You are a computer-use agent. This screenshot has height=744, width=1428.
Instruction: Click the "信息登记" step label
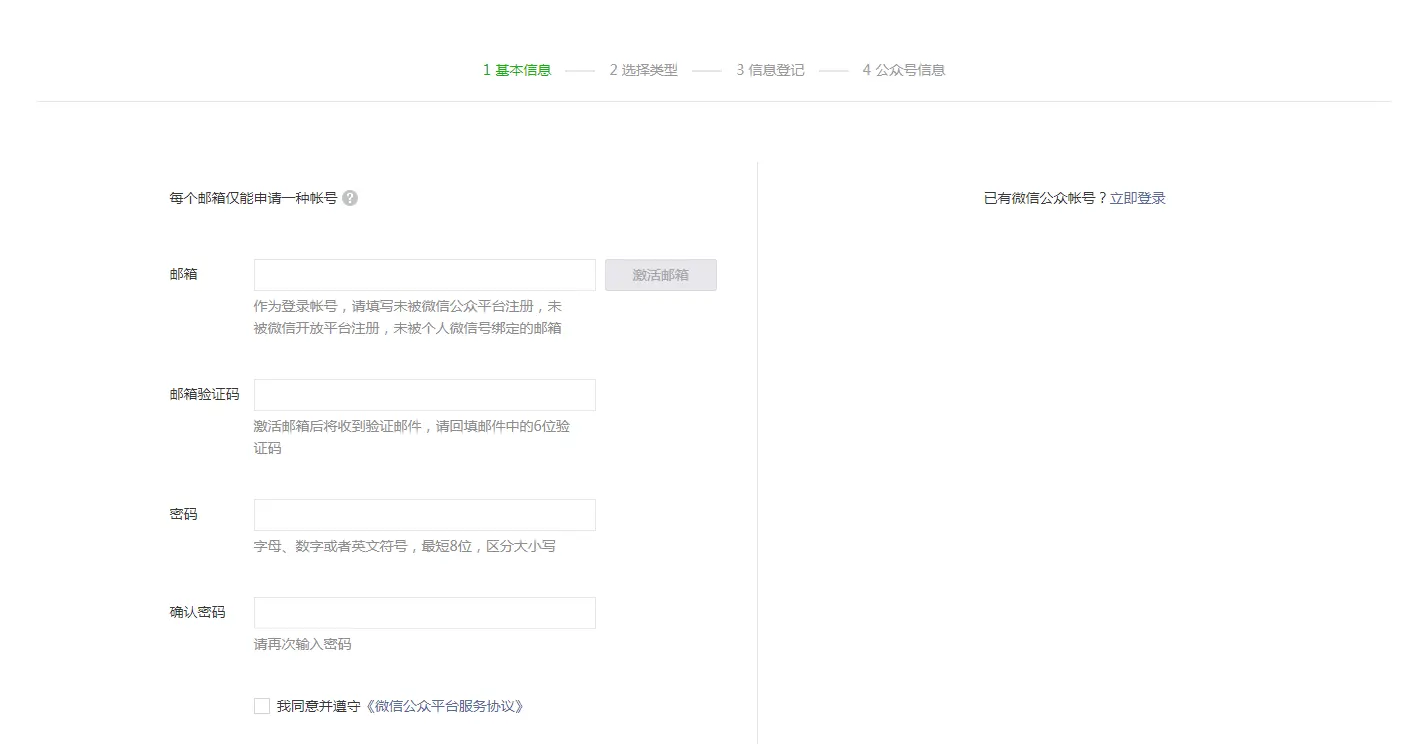[x=776, y=69]
